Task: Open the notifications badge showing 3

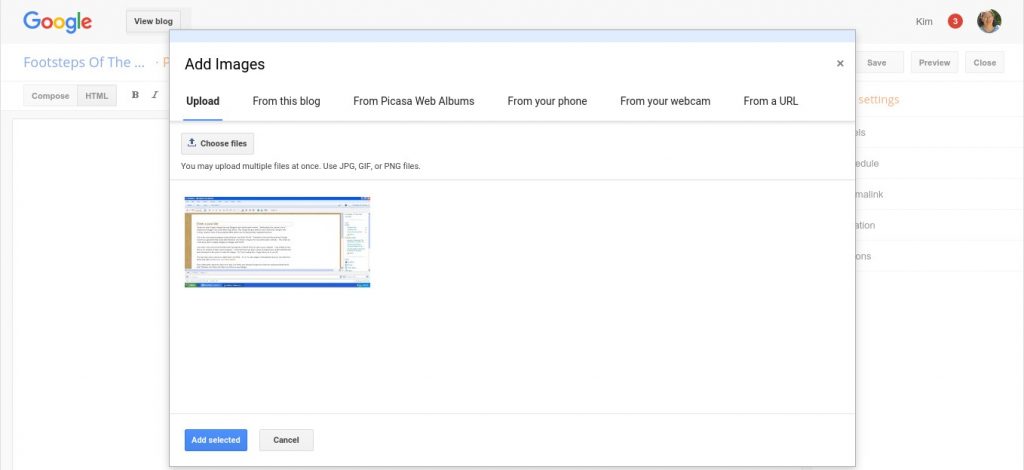Action: [x=955, y=22]
